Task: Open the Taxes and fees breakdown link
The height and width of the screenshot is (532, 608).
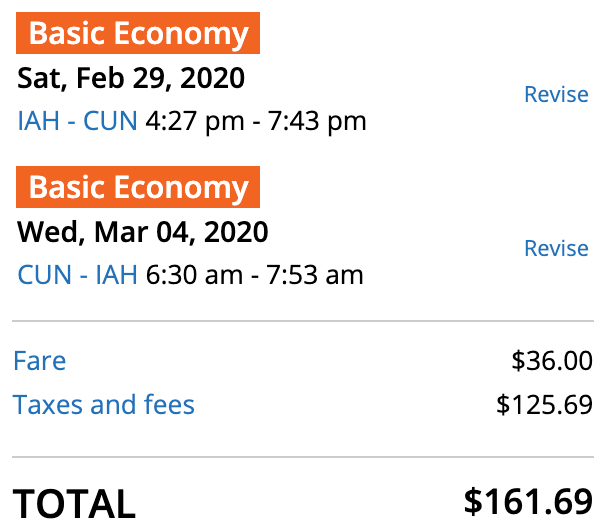Action: coord(104,405)
